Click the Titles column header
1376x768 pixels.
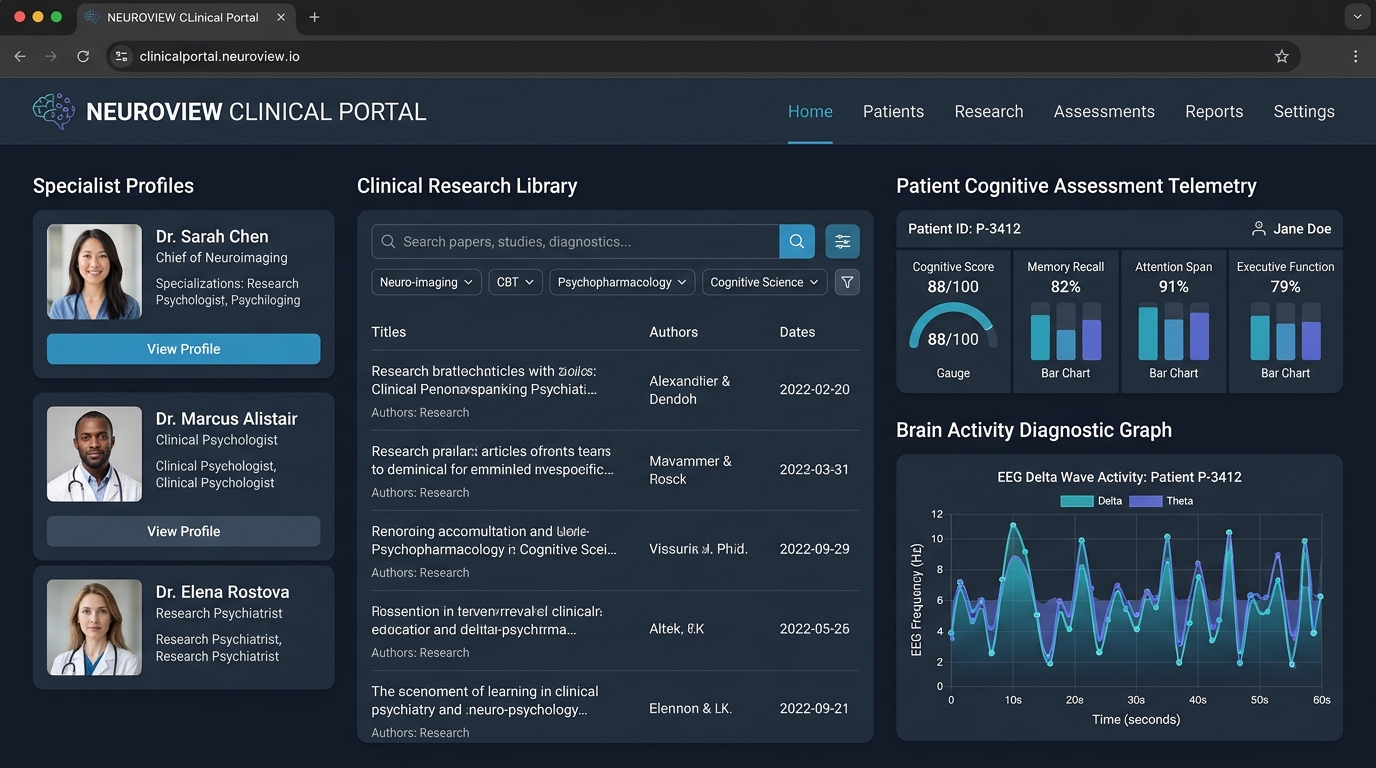point(389,332)
